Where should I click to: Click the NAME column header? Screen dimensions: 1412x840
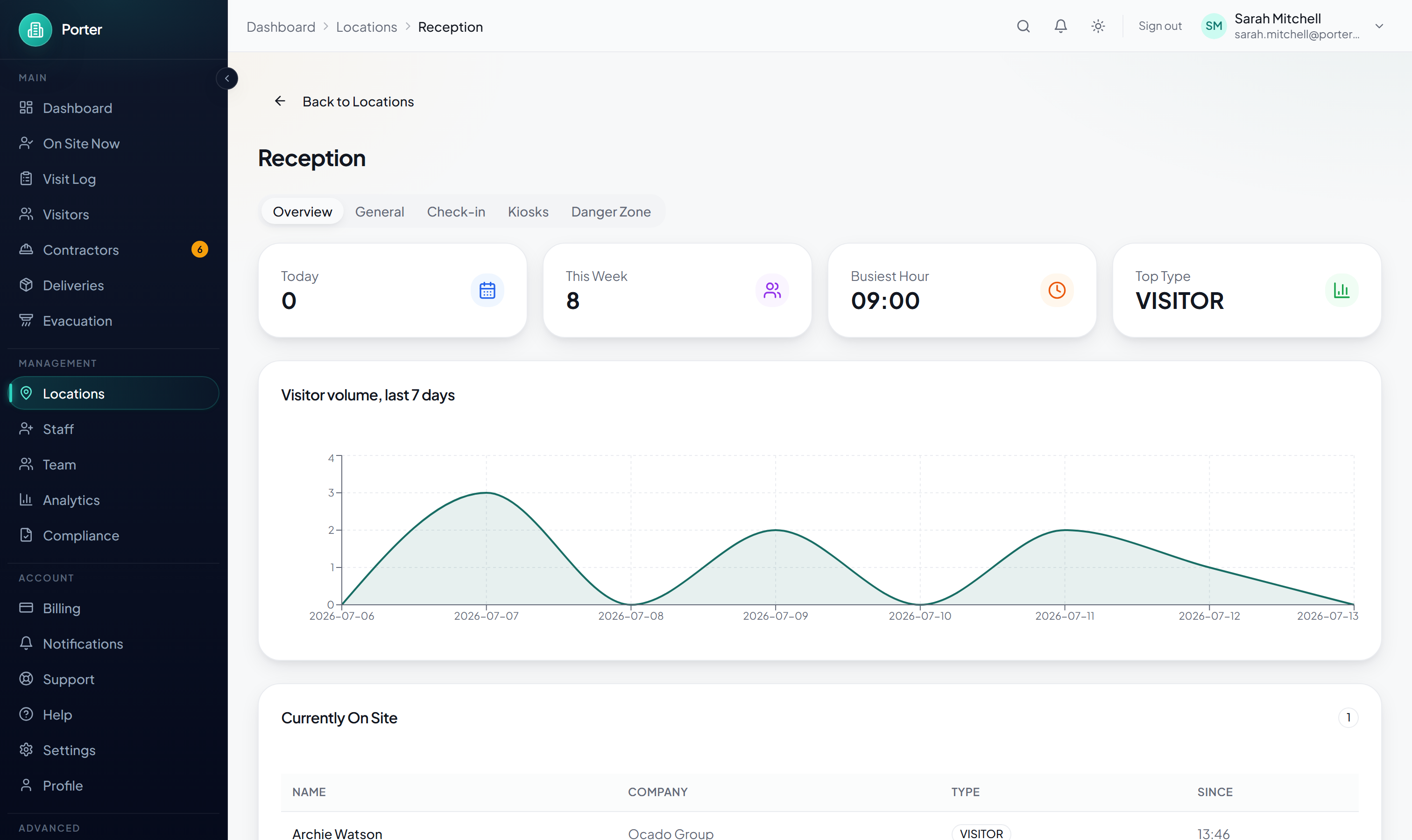pyautogui.click(x=309, y=792)
